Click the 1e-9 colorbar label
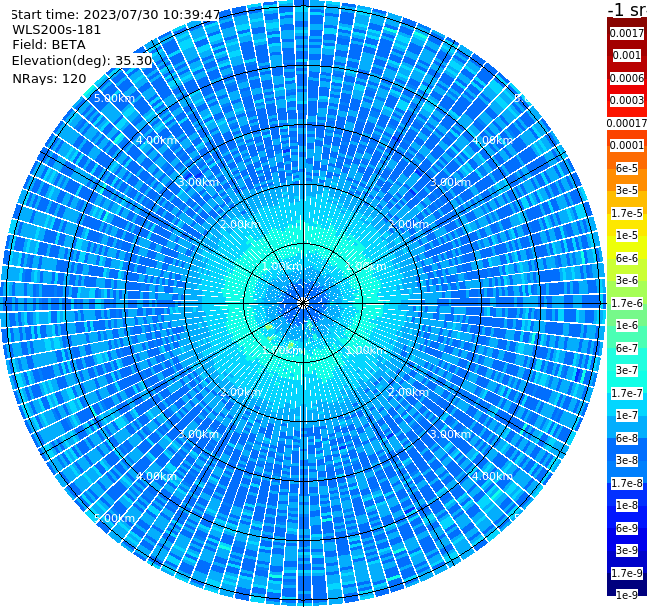The width and height of the screenshot is (647, 607). pos(627,595)
